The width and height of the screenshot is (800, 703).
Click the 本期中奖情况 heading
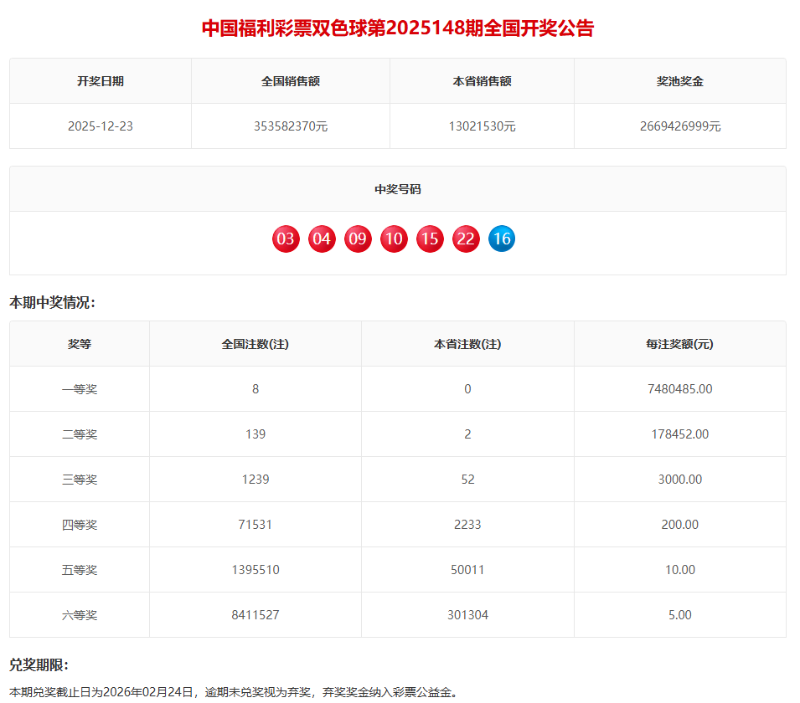pyautogui.click(x=53, y=303)
